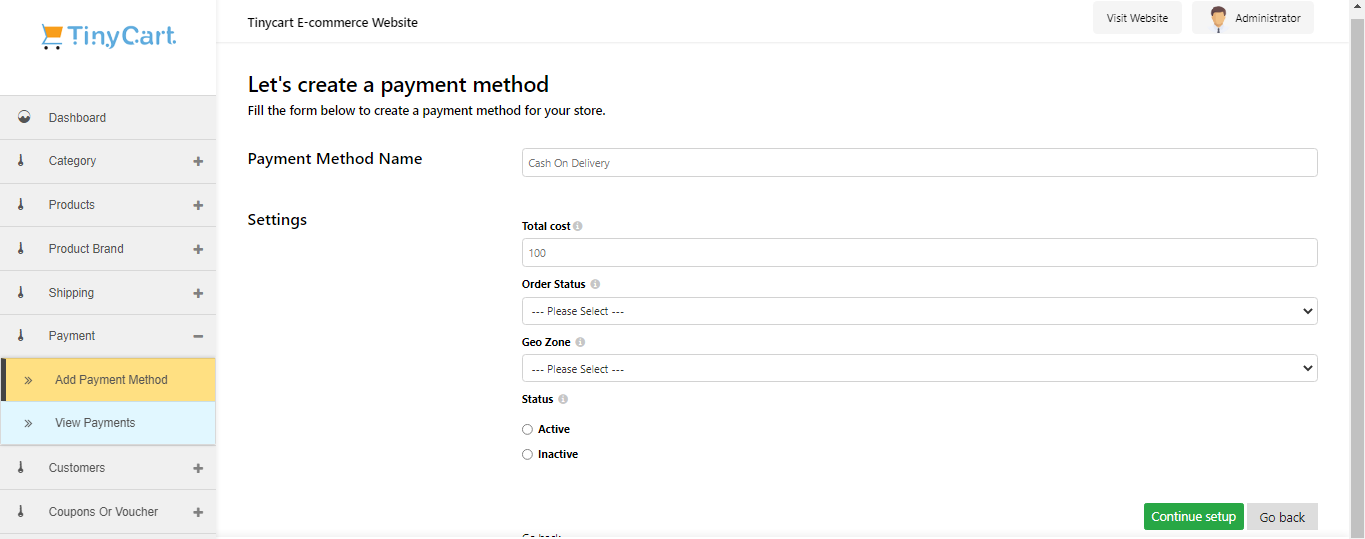The width and height of the screenshot is (1365, 539).
Task: Expand the Shipping menu plus sign
Action: coord(198,293)
